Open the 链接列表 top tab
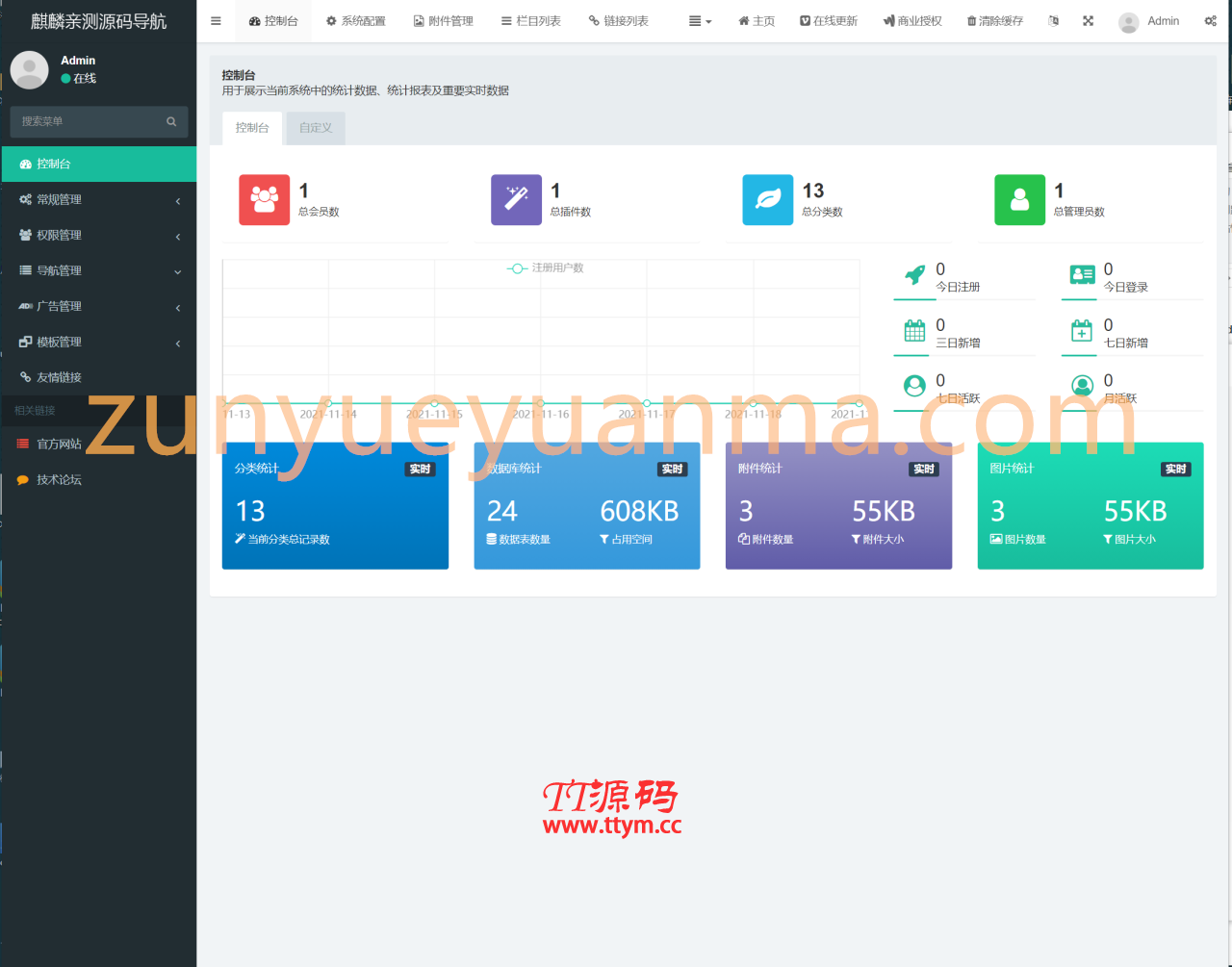 point(619,21)
